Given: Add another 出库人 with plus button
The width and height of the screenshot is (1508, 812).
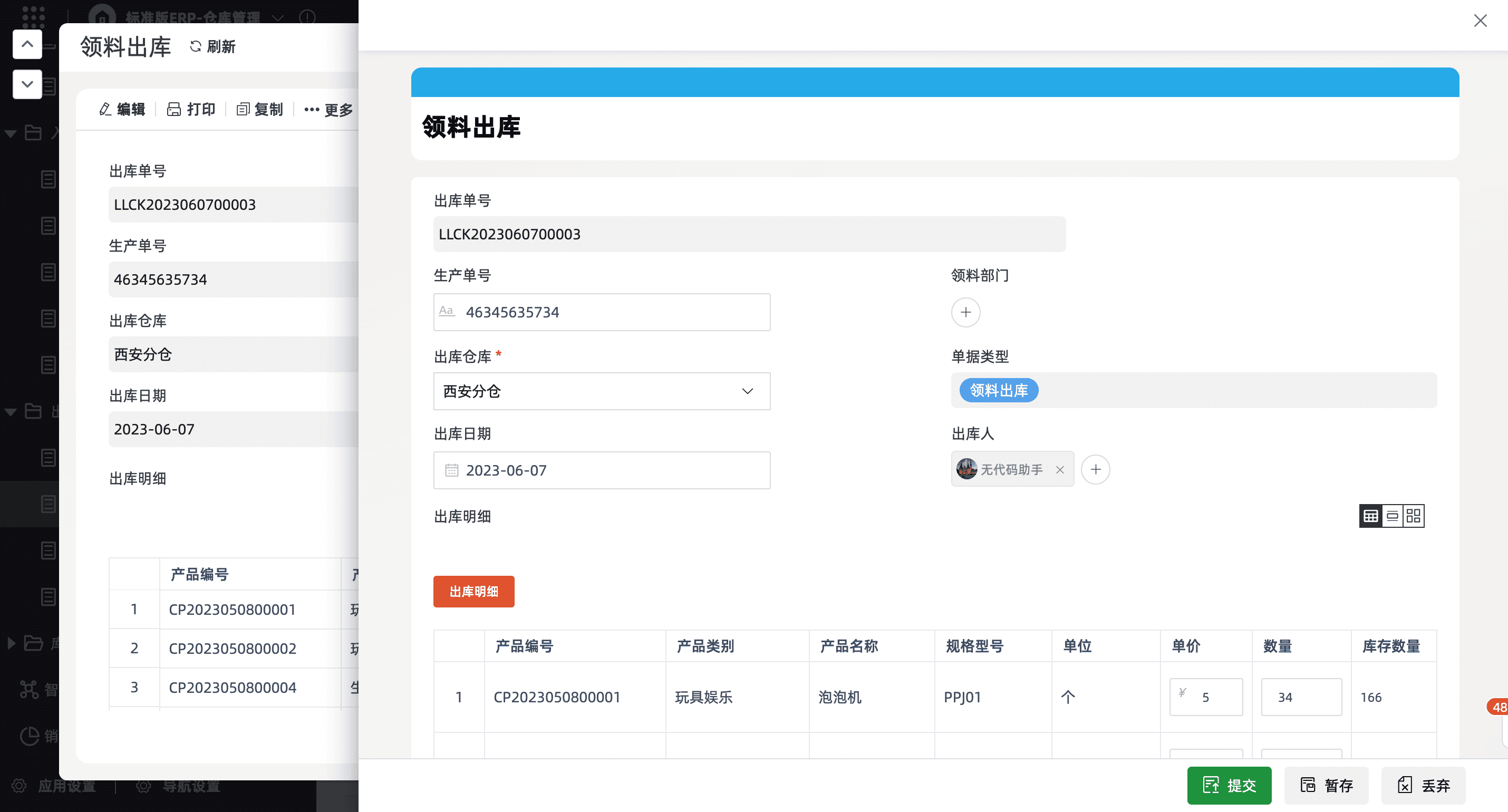Looking at the screenshot, I should point(1095,469).
